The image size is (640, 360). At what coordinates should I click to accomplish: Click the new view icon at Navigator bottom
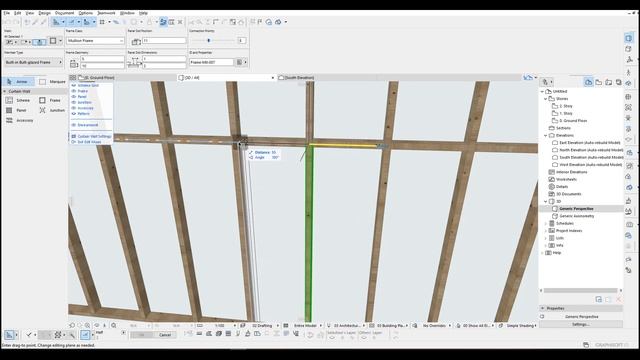pos(598,299)
